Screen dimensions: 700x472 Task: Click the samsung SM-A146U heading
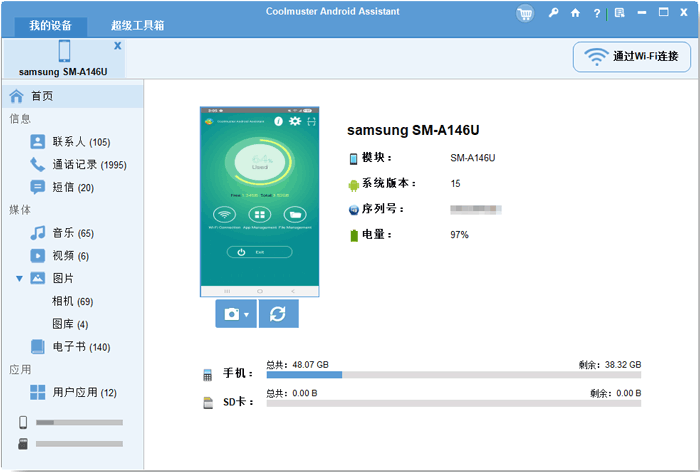tap(413, 130)
